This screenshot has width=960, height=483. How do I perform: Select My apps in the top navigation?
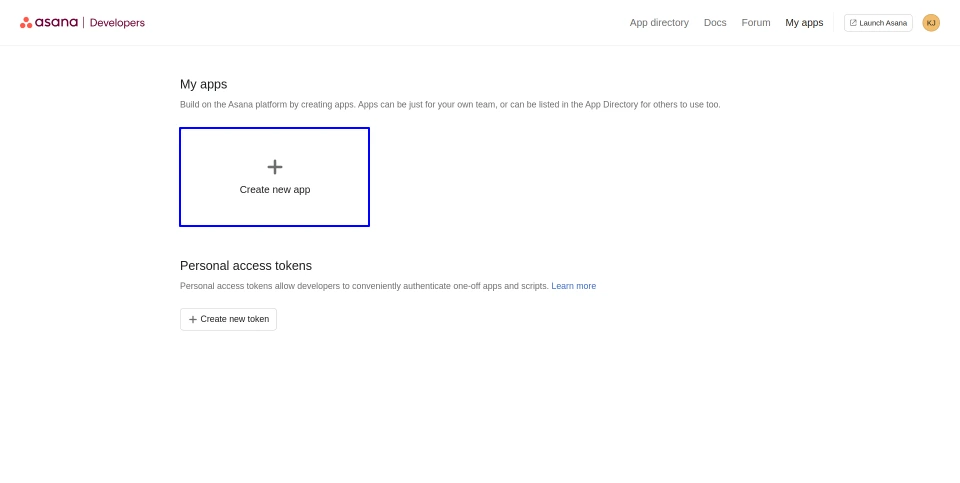804,23
